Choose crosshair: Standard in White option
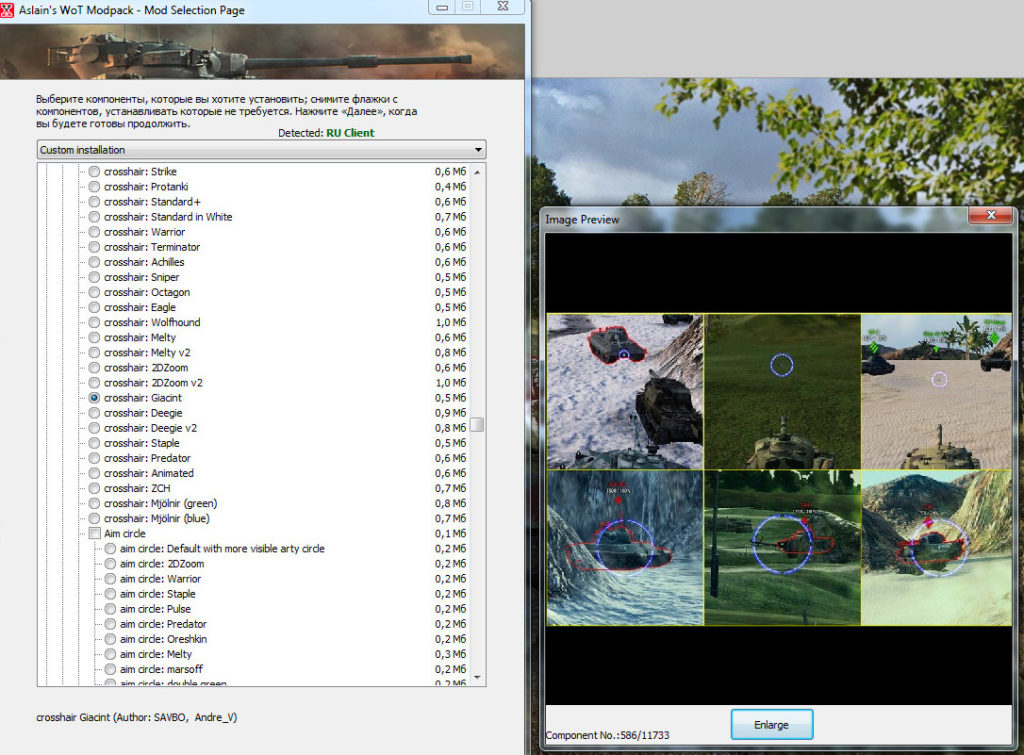The image size is (1024, 755). coord(94,217)
